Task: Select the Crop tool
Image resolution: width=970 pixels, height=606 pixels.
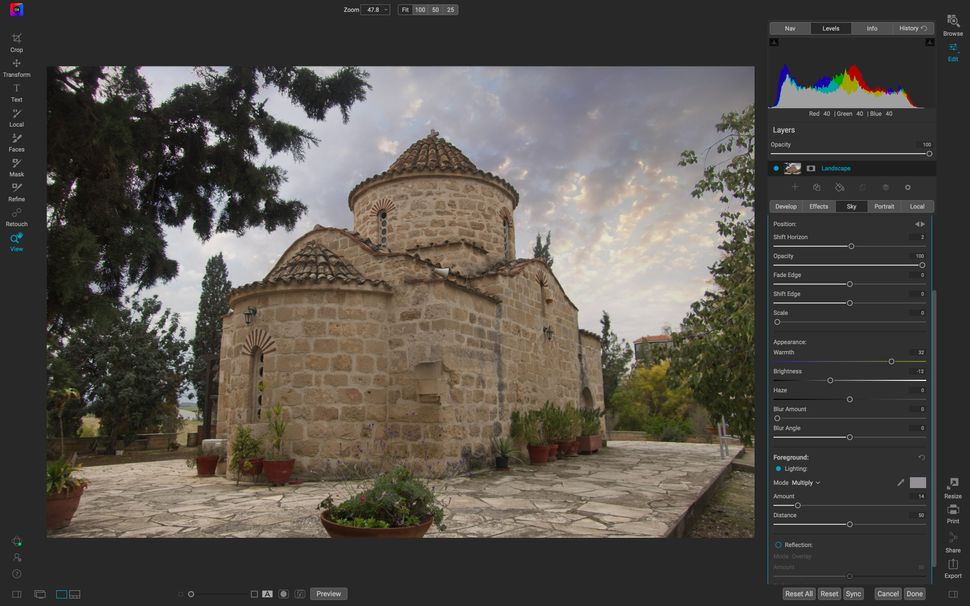Action: click(16, 40)
